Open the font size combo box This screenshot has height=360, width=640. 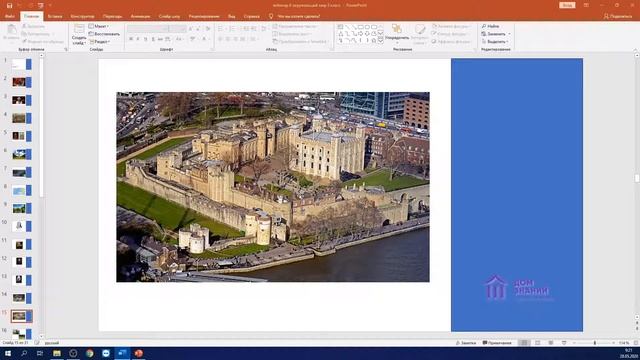(x=178, y=29)
